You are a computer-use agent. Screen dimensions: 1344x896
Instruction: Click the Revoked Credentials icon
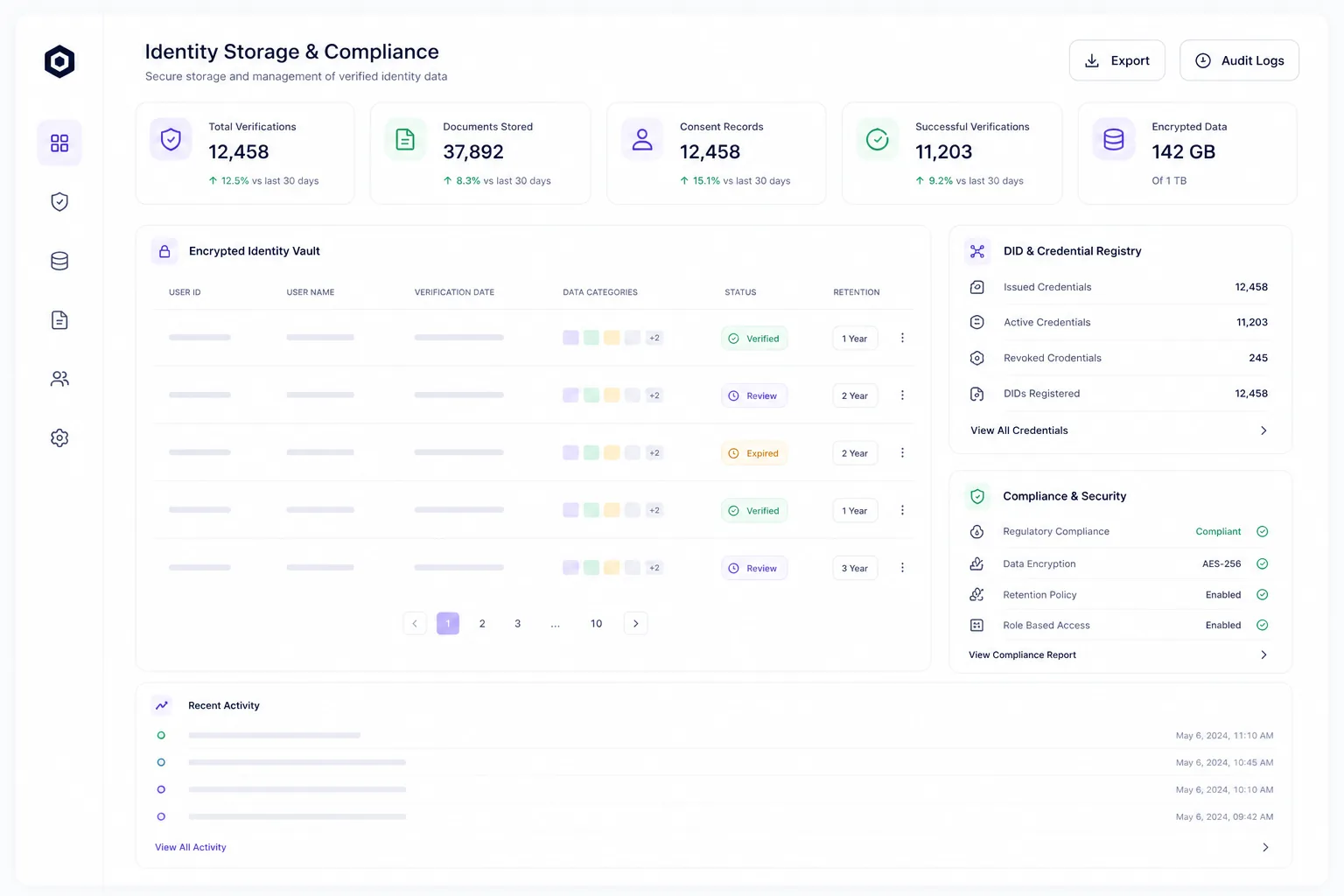coord(977,358)
